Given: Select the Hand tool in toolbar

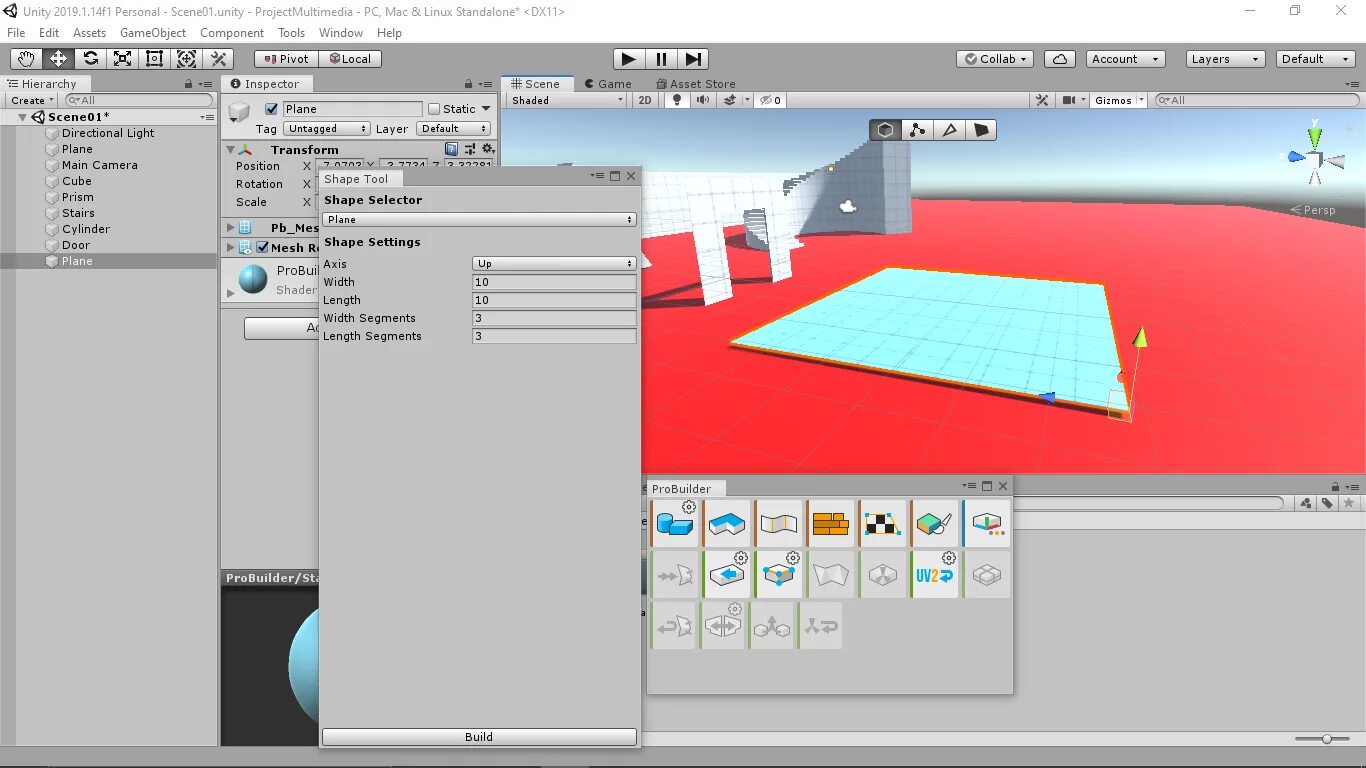Looking at the screenshot, I should [x=26, y=59].
